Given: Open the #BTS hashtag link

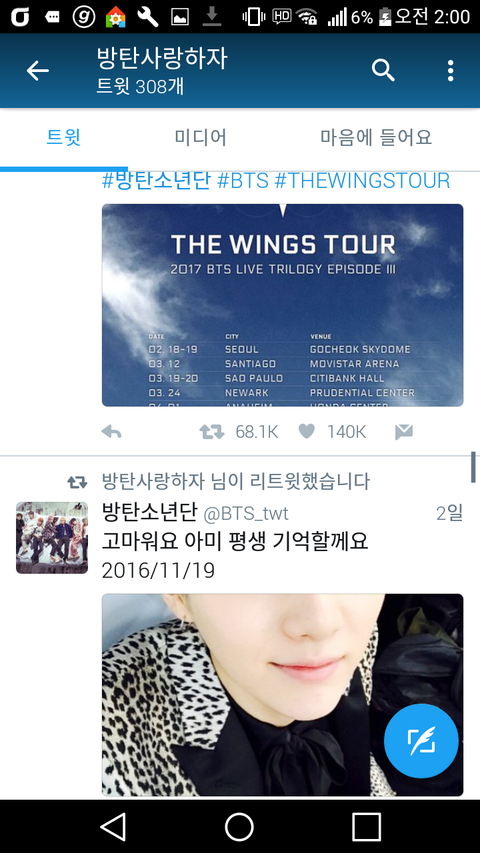Looking at the screenshot, I should click(x=243, y=181).
